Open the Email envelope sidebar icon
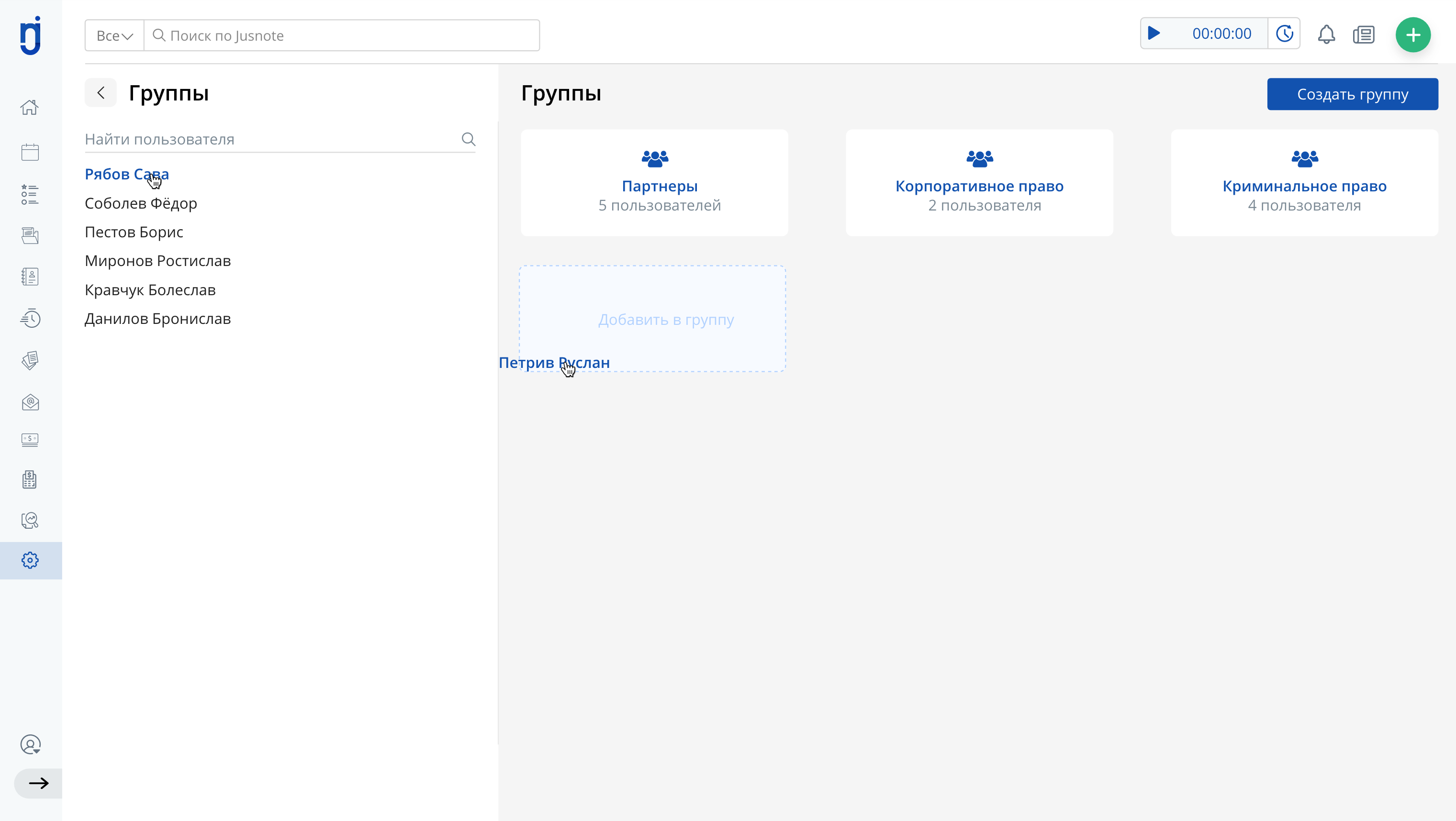The height and width of the screenshot is (821, 1456). pyautogui.click(x=30, y=402)
